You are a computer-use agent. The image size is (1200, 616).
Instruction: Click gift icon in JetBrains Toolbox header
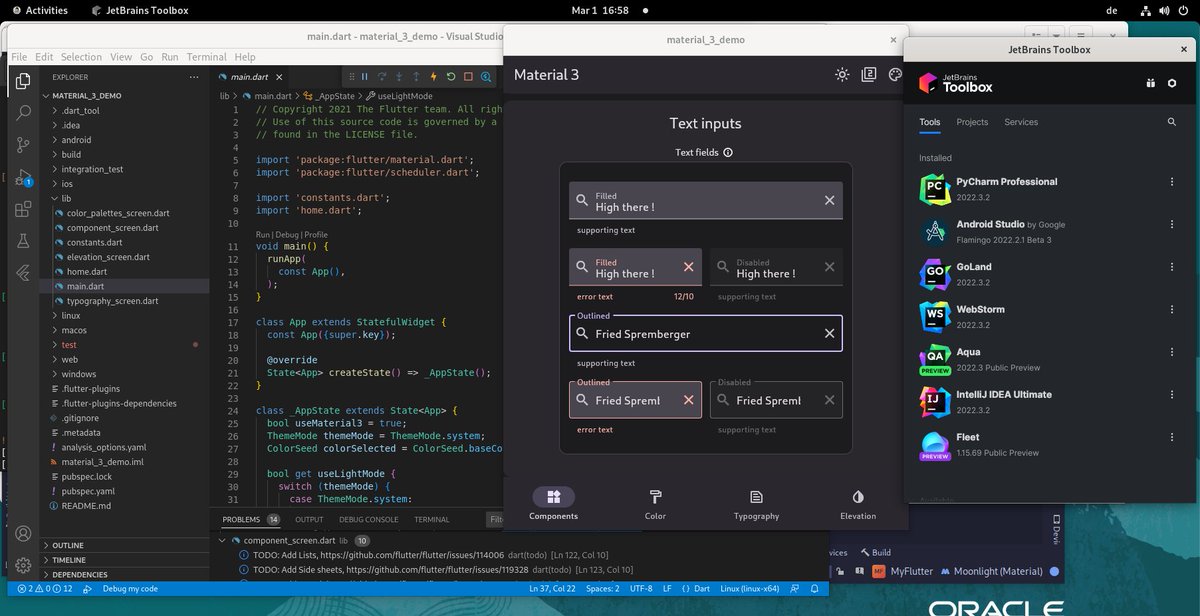tap(1150, 83)
